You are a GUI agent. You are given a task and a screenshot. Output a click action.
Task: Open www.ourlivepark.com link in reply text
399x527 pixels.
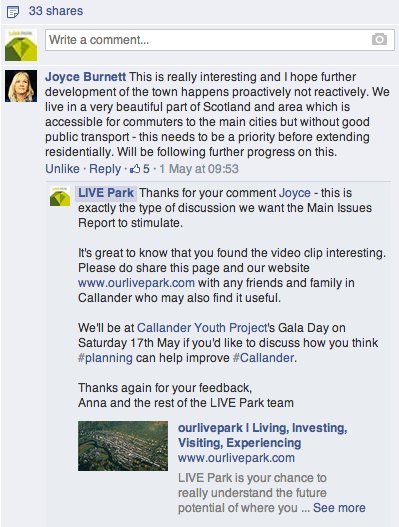click(136, 283)
